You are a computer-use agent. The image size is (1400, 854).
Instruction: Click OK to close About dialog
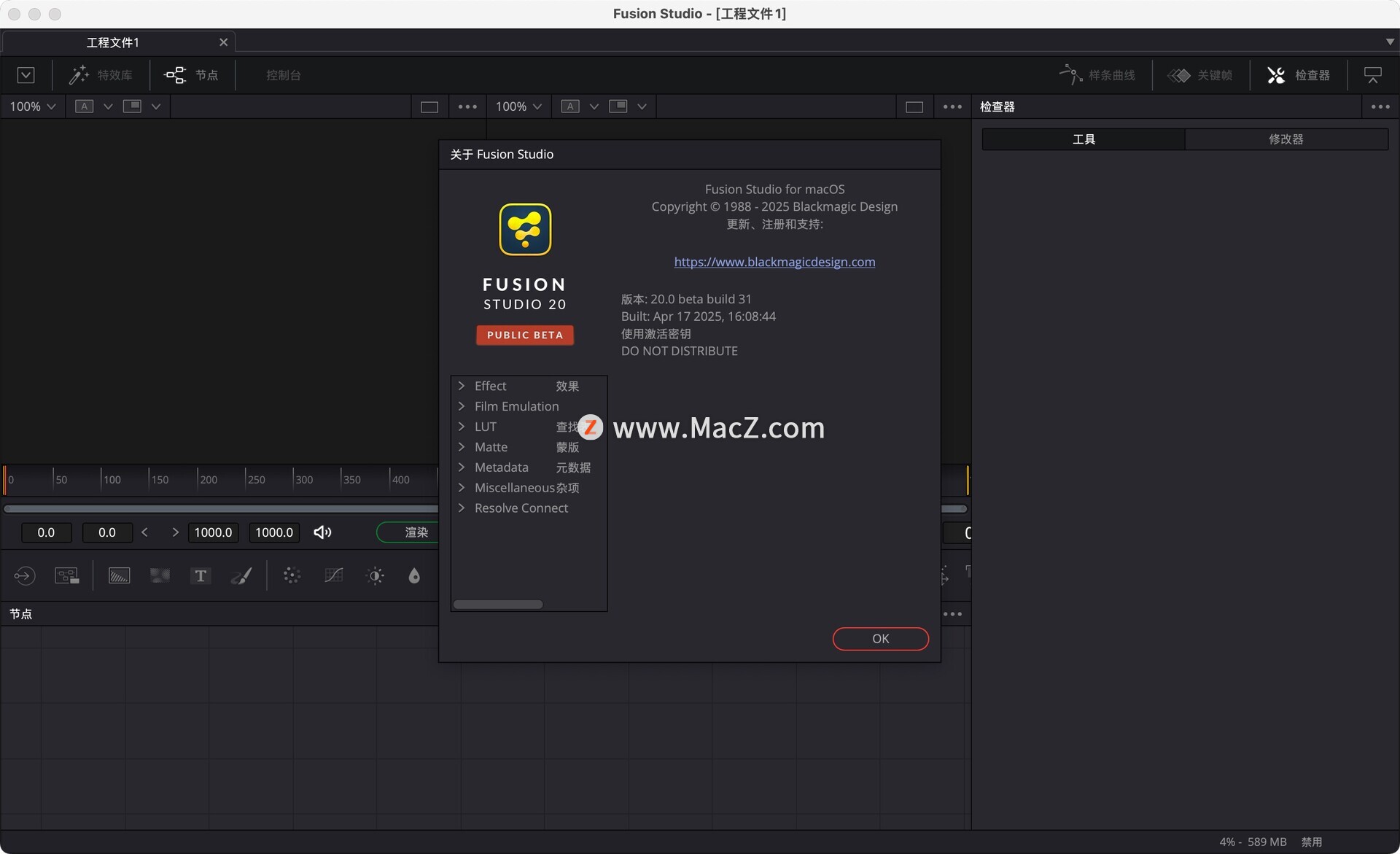click(880, 639)
